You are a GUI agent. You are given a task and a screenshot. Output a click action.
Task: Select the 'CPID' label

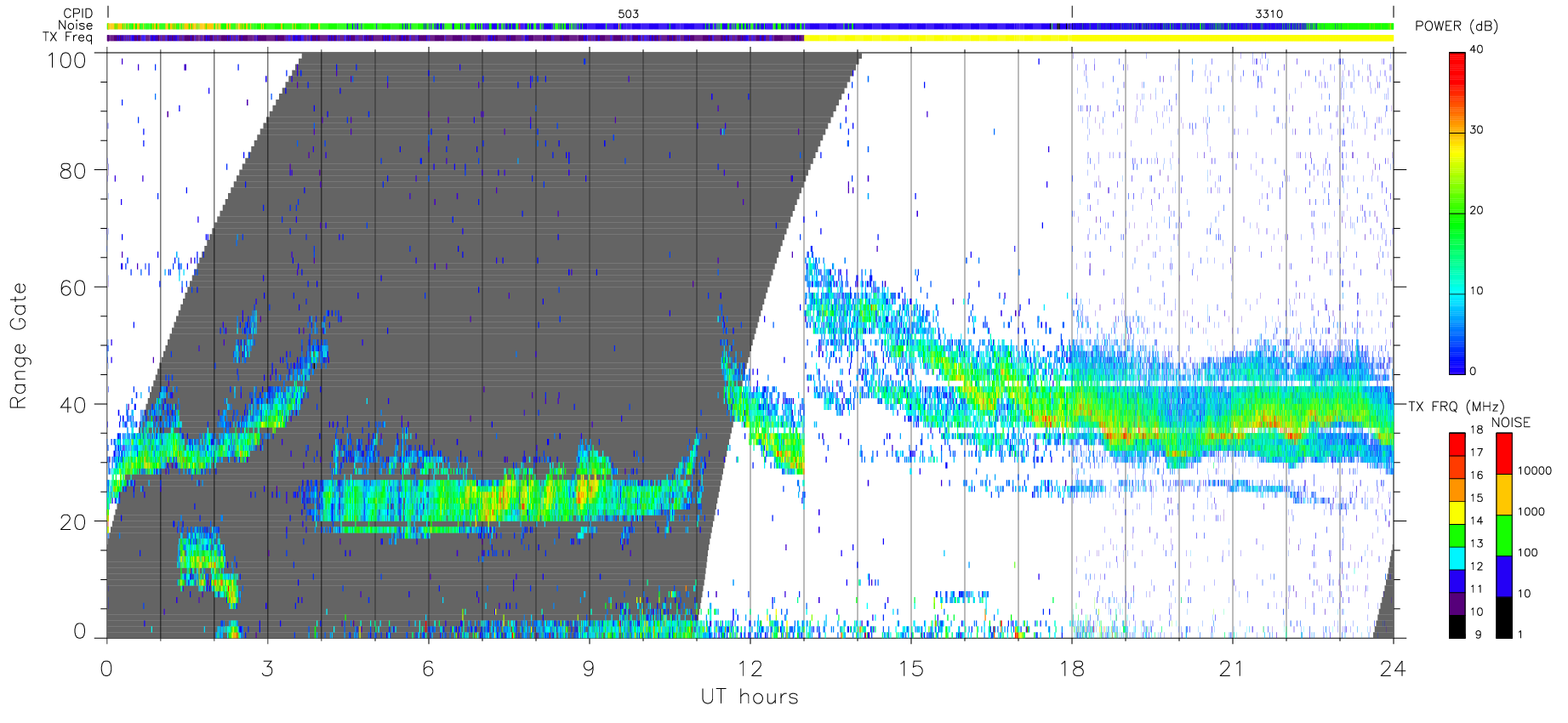click(78, 14)
